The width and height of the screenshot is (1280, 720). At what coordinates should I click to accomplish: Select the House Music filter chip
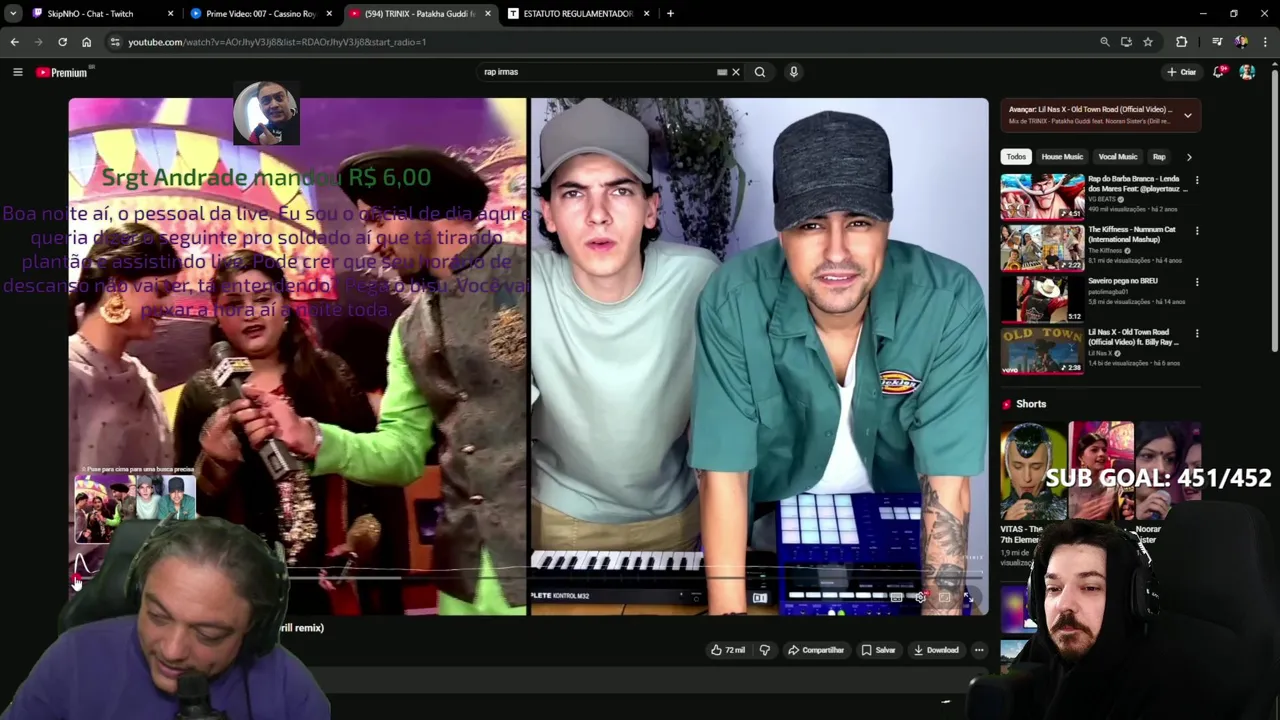[1062, 157]
